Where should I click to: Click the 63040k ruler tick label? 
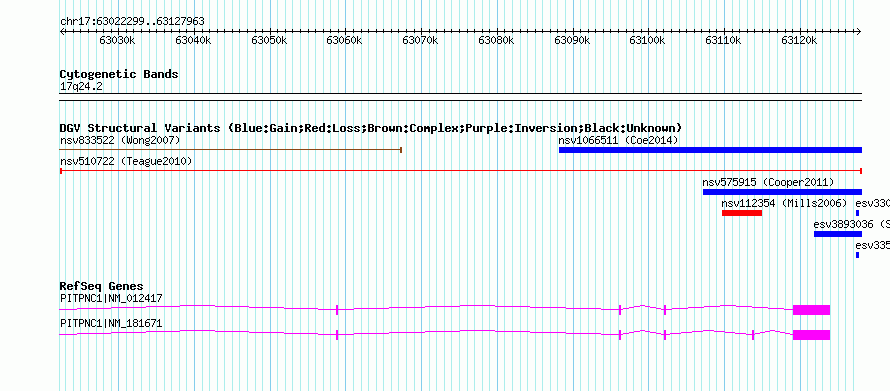pyautogui.click(x=194, y=40)
